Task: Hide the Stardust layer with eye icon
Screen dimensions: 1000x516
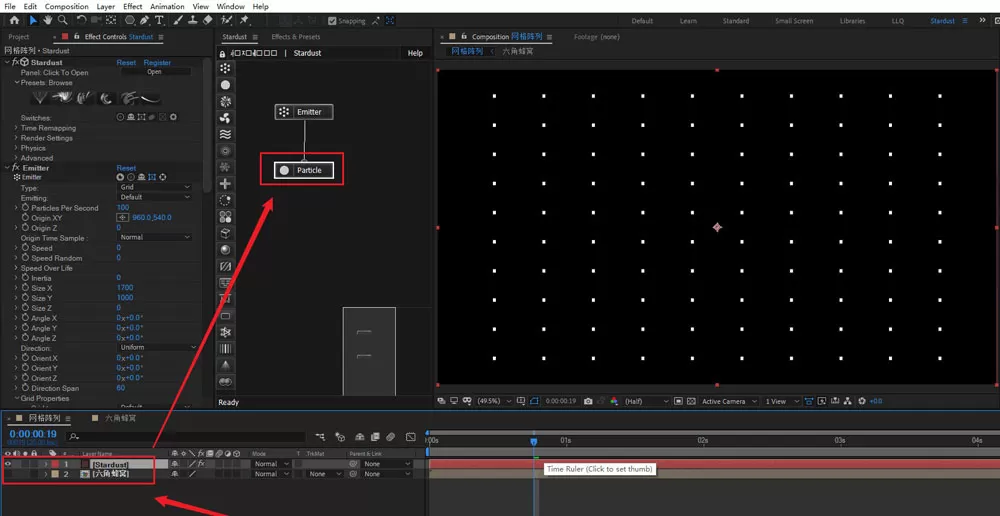Action: (x=8, y=464)
